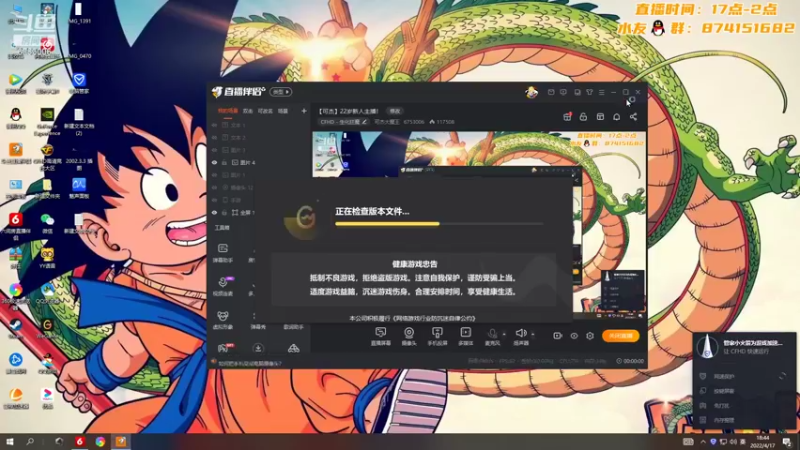This screenshot has height=450, width=800.
Task: Open the T-shirt skin icon
Action: tap(589, 92)
